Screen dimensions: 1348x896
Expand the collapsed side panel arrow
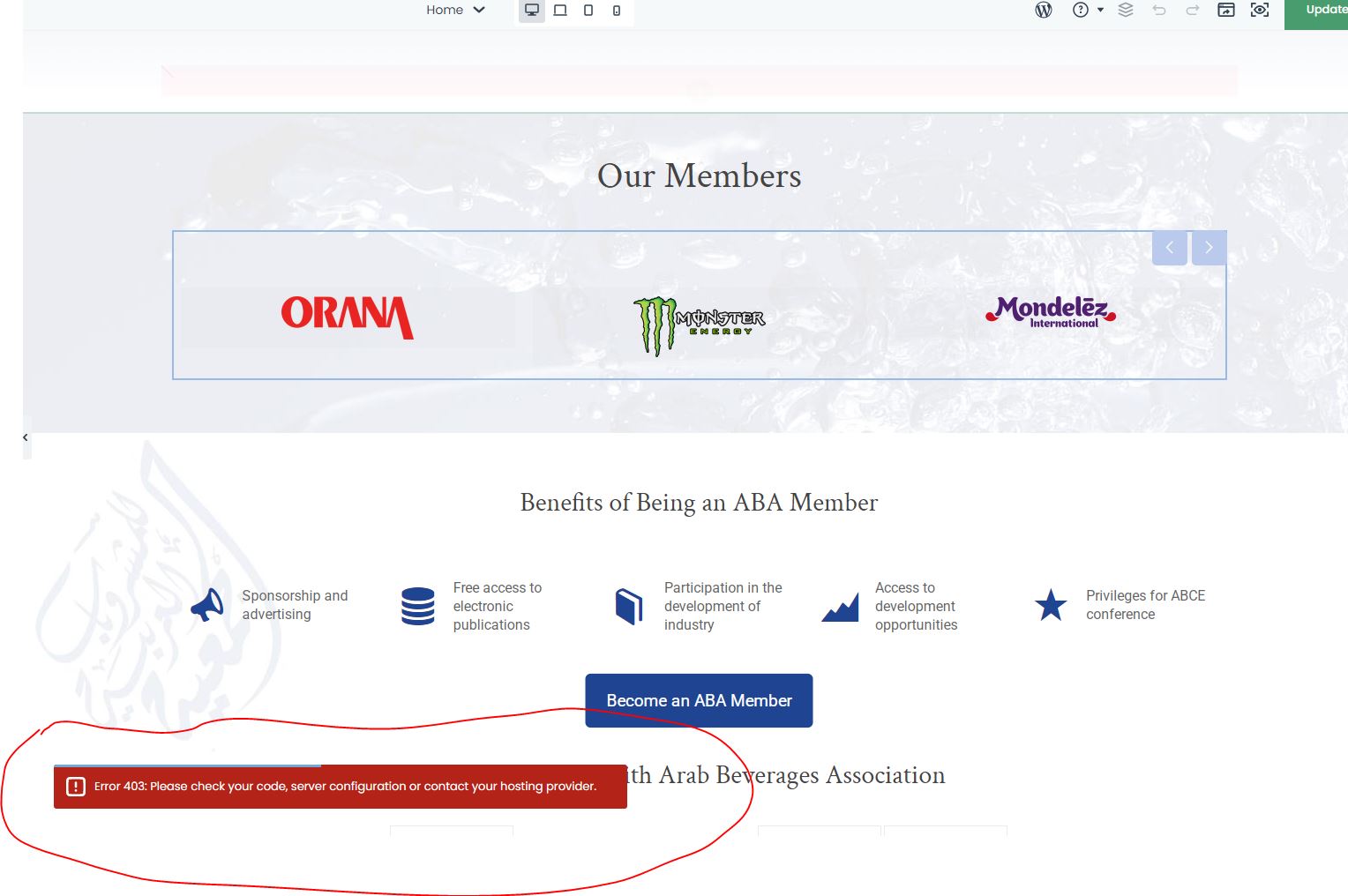(26, 437)
